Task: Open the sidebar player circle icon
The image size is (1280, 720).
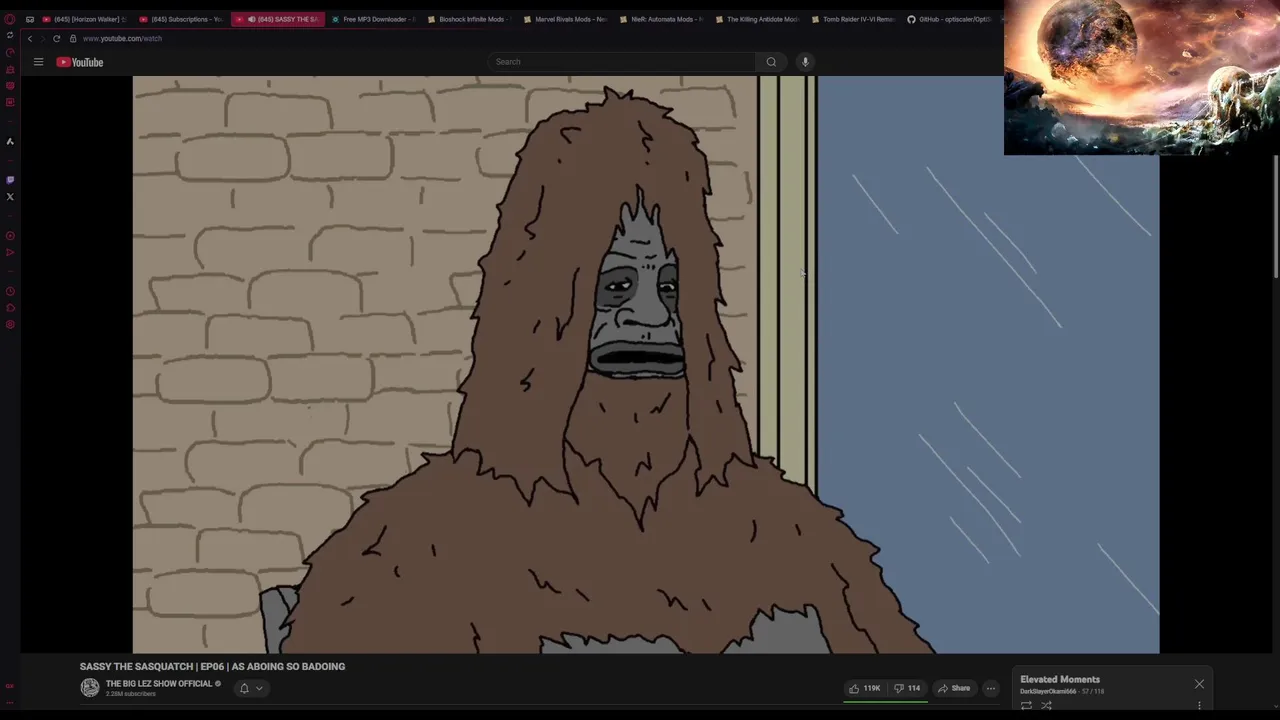Action: (x=10, y=236)
